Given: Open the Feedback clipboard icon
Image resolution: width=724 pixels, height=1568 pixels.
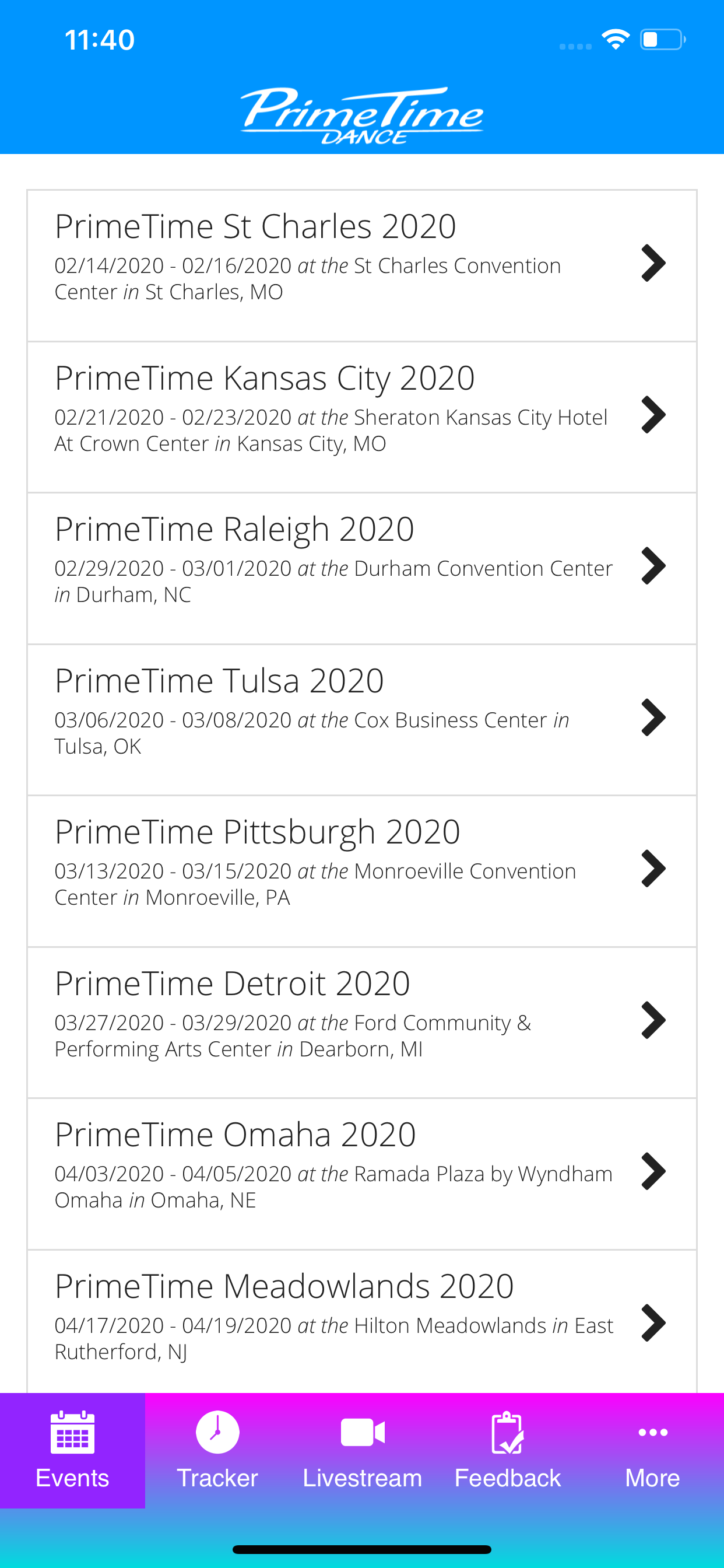Looking at the screenshot, I should pos(507,1431).
